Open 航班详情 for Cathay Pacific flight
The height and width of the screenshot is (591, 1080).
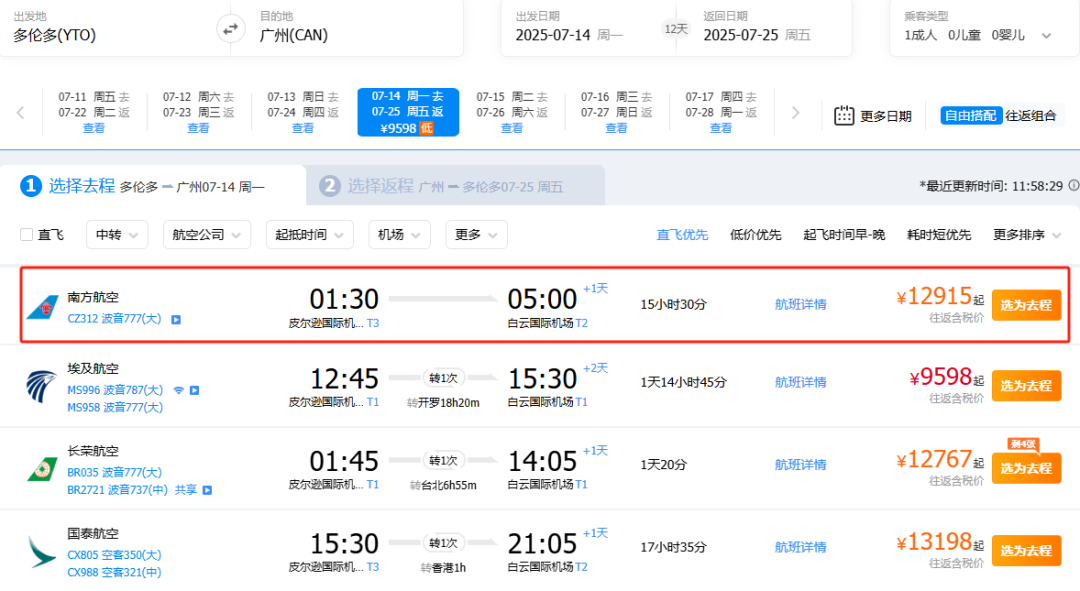pyautogui.click(x=800, y=547)
